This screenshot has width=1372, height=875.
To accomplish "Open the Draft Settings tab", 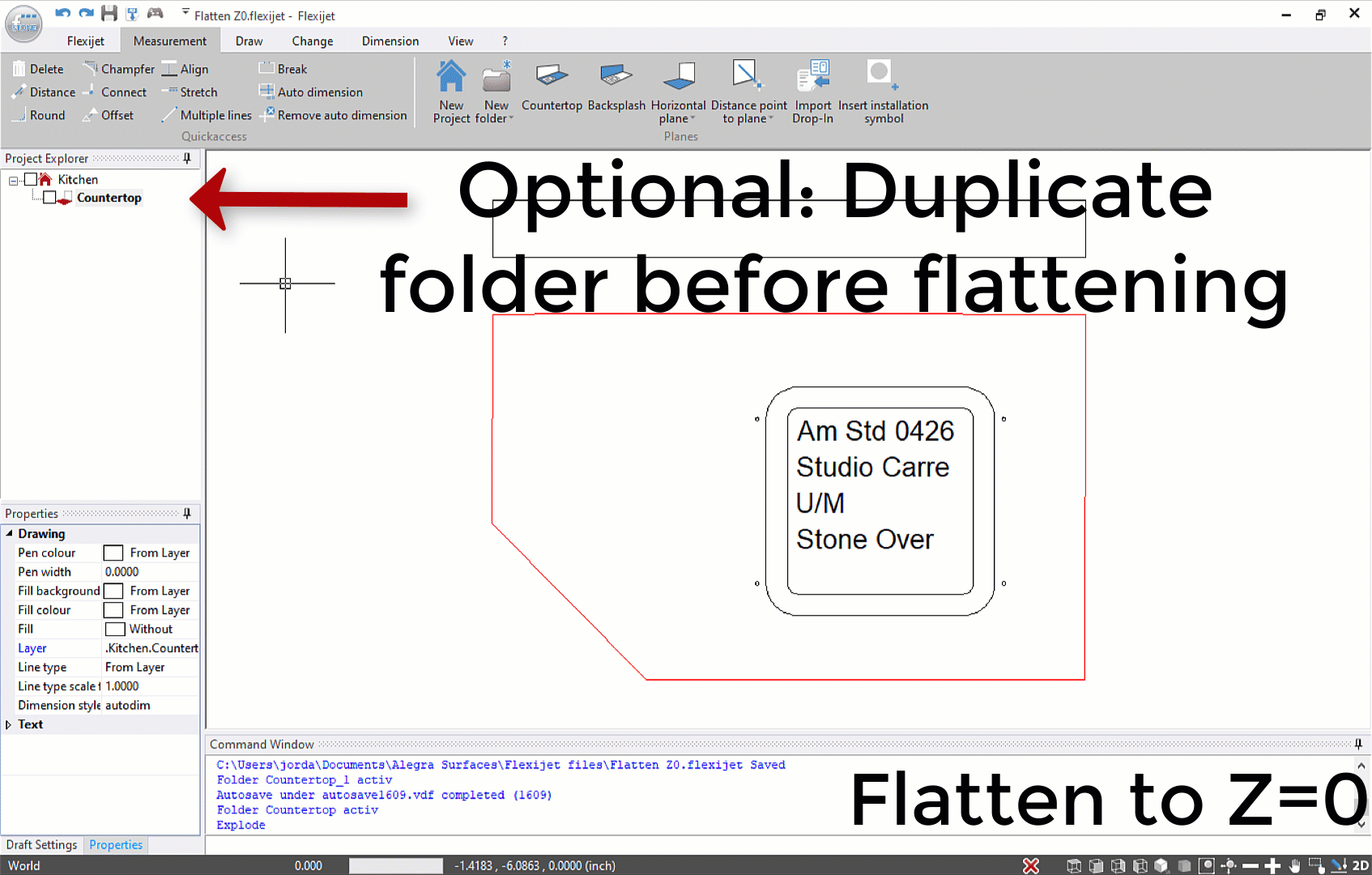I will pyautogui.click(x=41, y=844).
